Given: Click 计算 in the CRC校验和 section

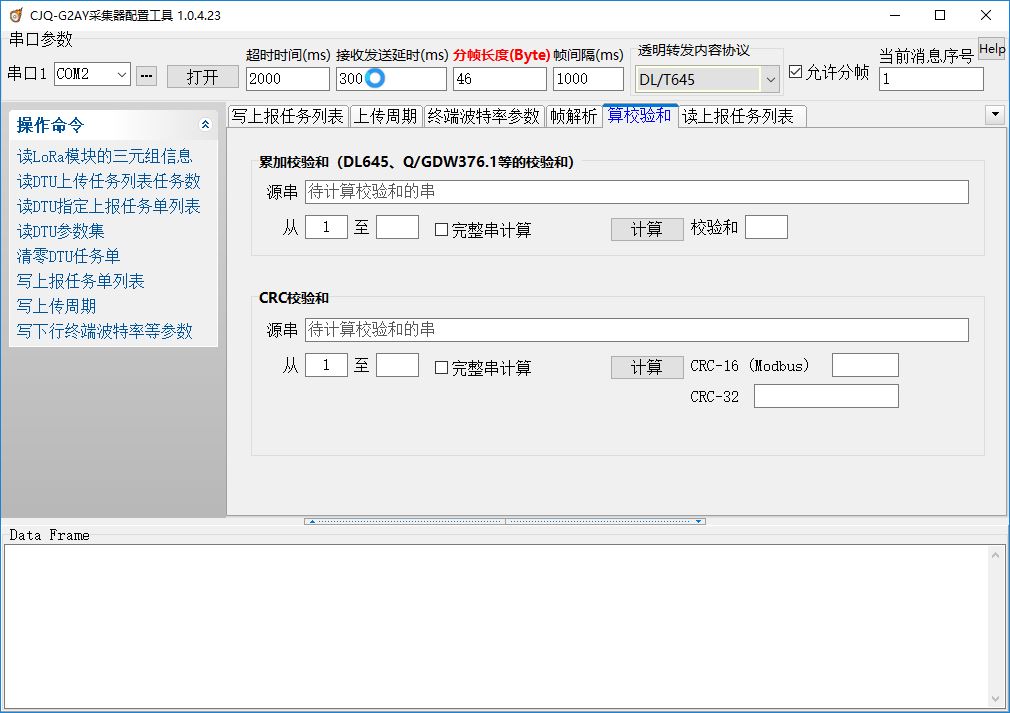Looking at the screenshot, I should [646, 367].
